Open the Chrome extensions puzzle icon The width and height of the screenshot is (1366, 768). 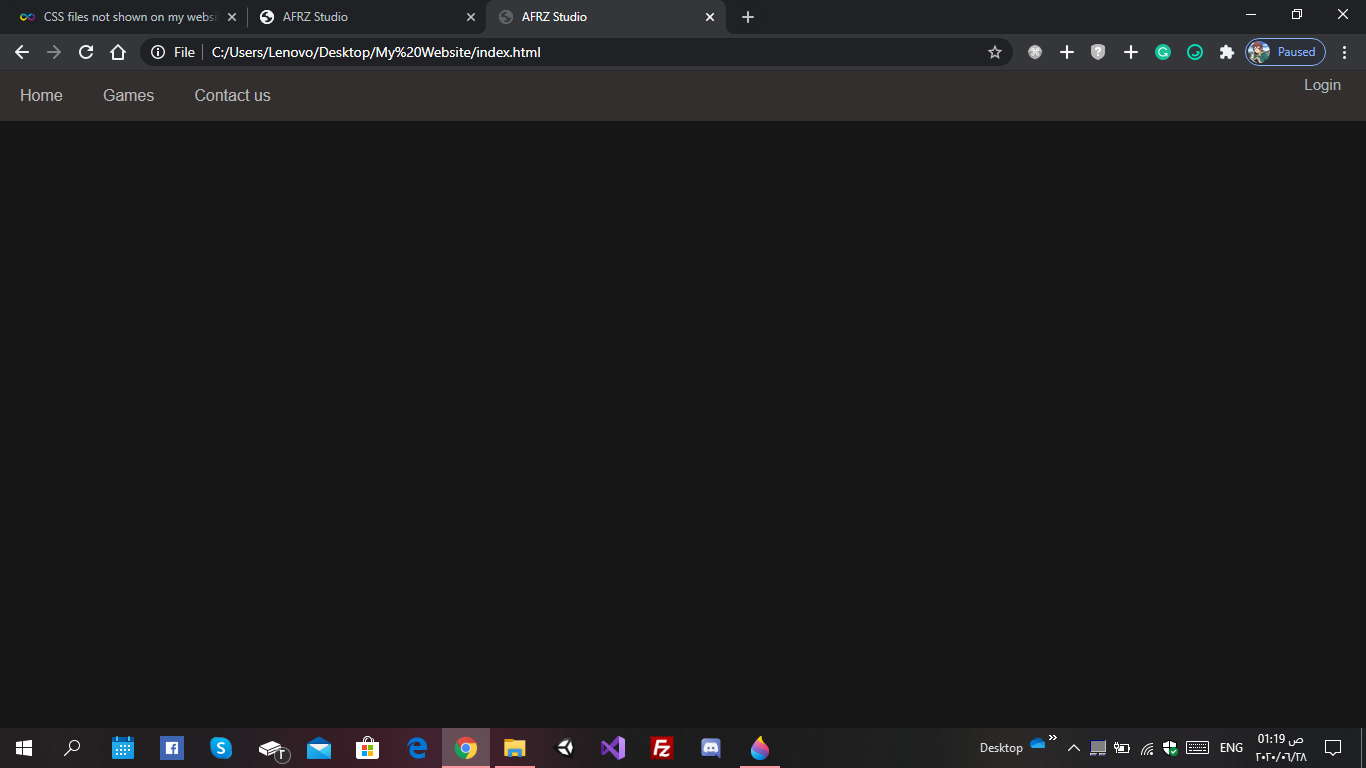tap(1226, 52)
